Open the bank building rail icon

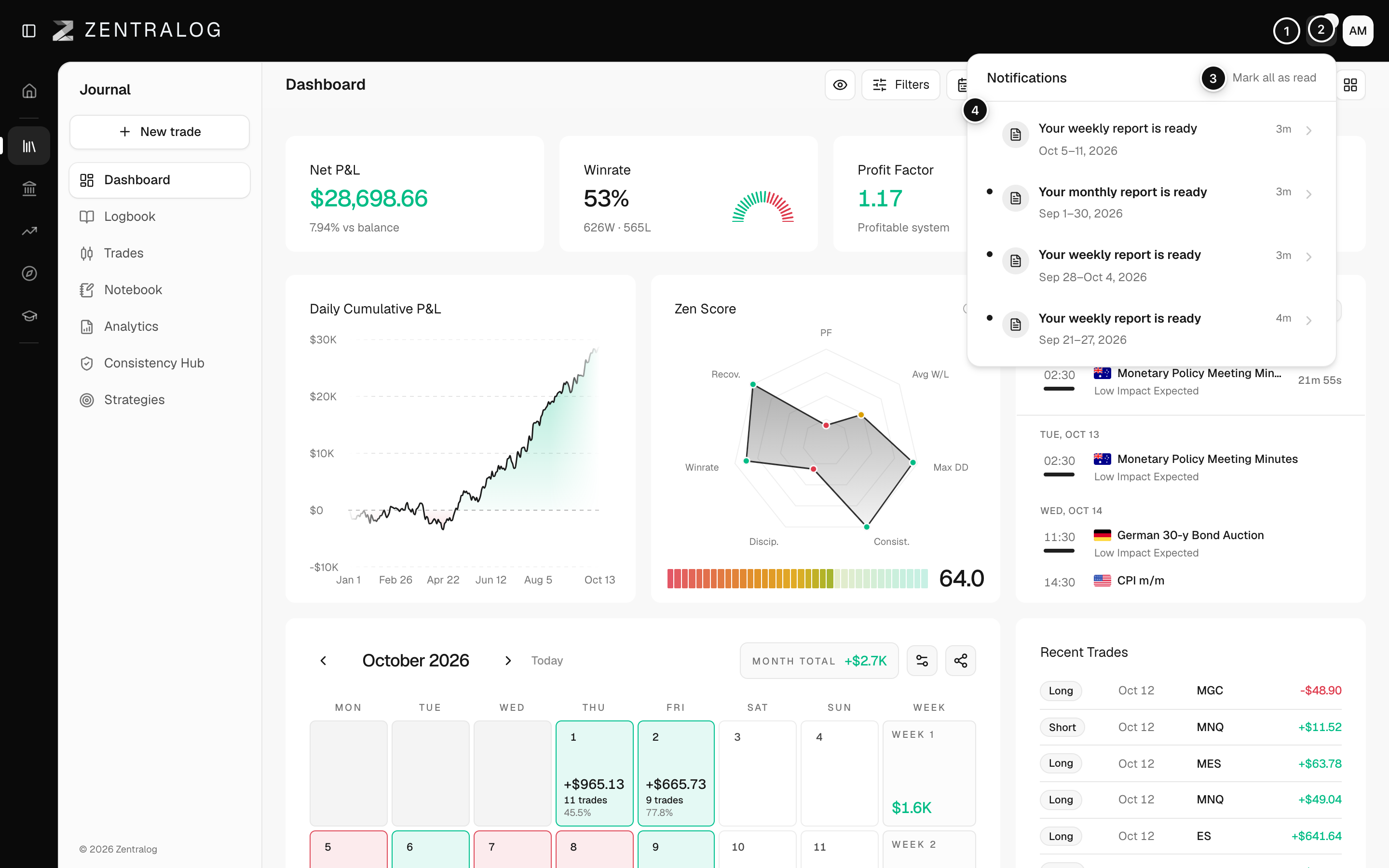(29, 188)
